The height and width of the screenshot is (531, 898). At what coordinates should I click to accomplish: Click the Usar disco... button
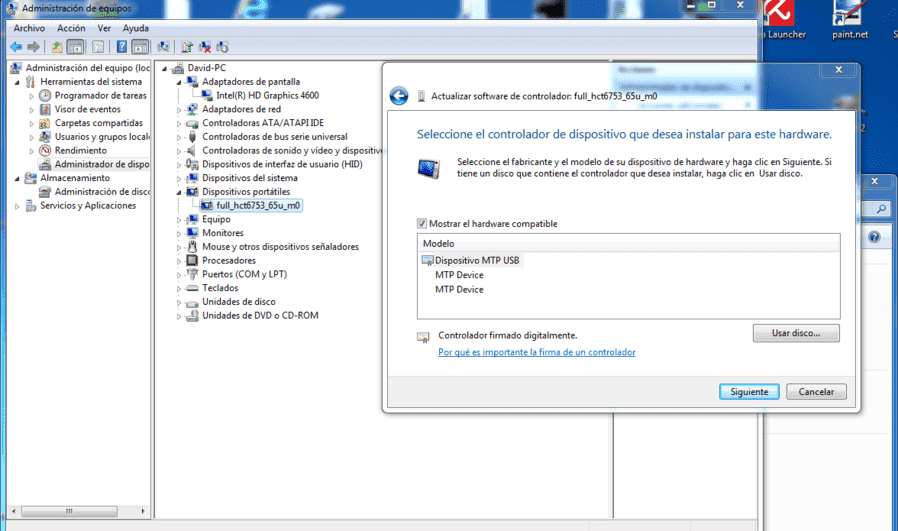click(796, 333)
